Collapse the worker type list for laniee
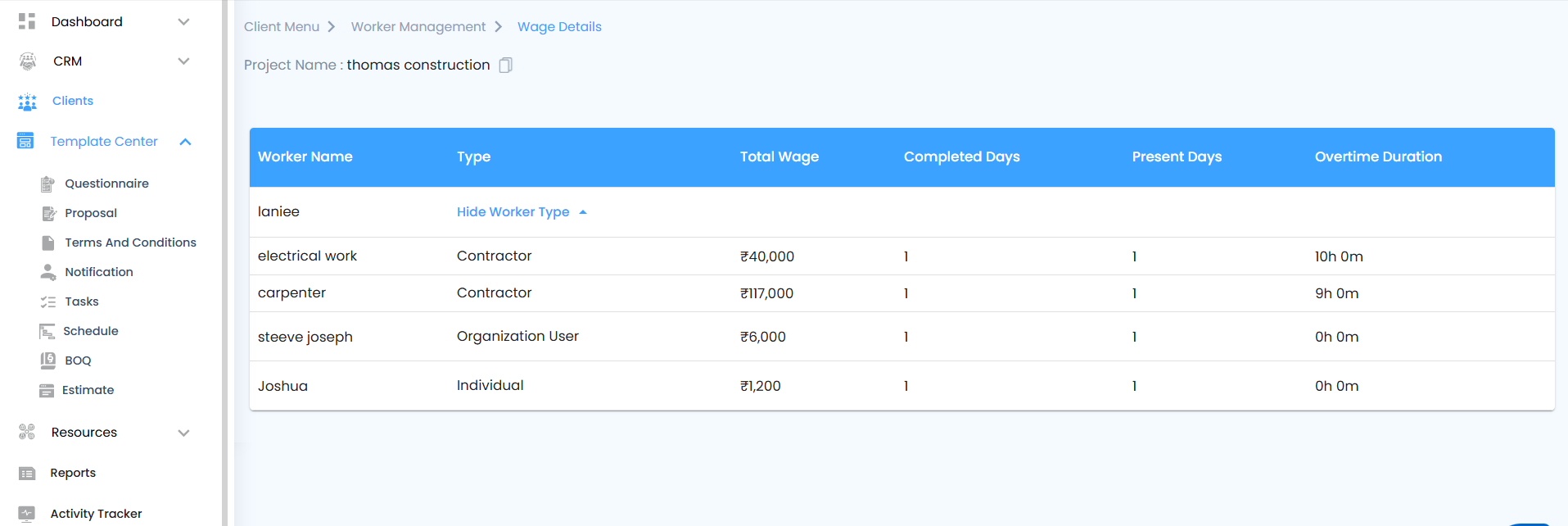 click(522, 212)
